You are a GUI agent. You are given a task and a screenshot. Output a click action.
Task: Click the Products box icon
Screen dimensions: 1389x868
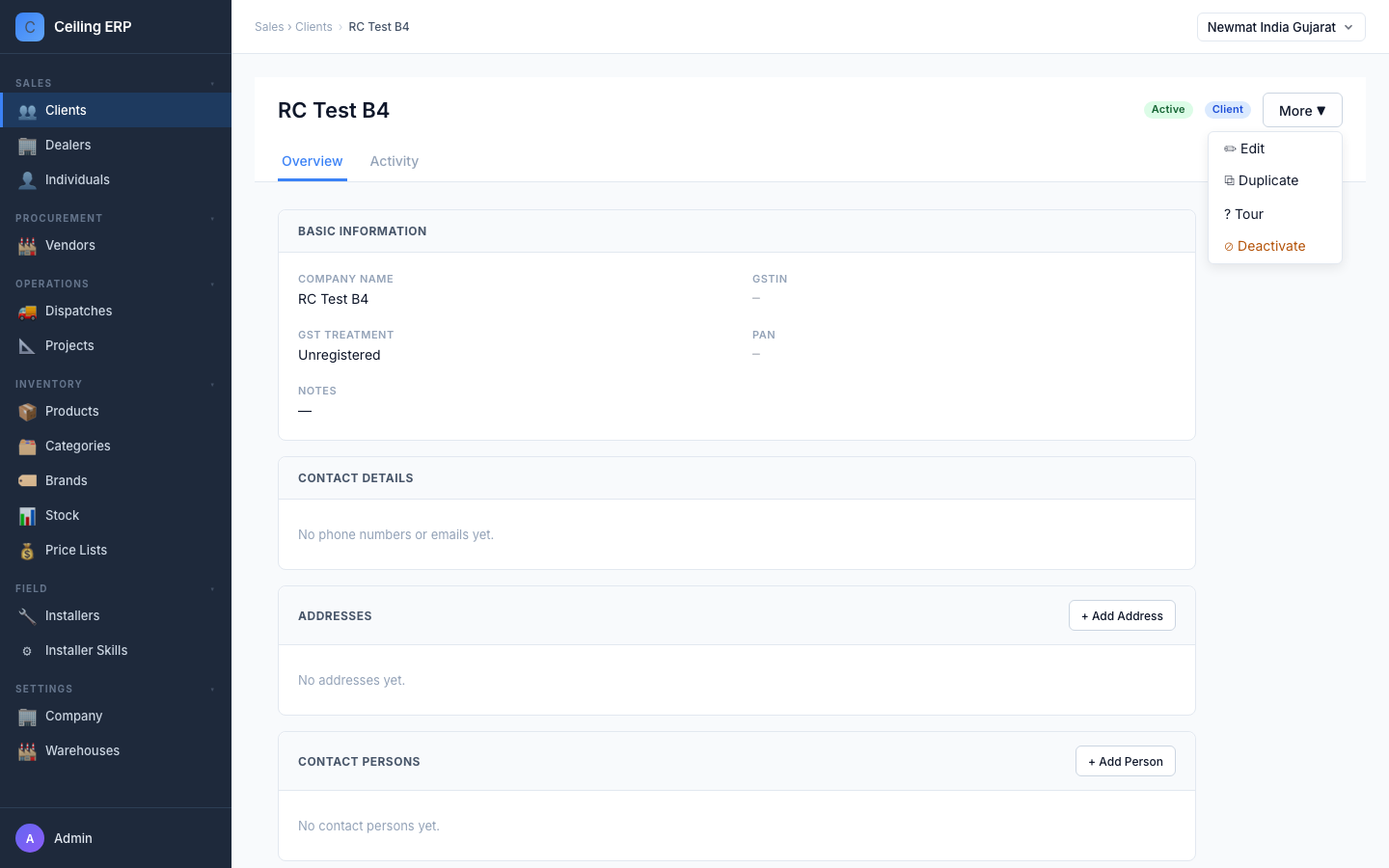(27, 412)
